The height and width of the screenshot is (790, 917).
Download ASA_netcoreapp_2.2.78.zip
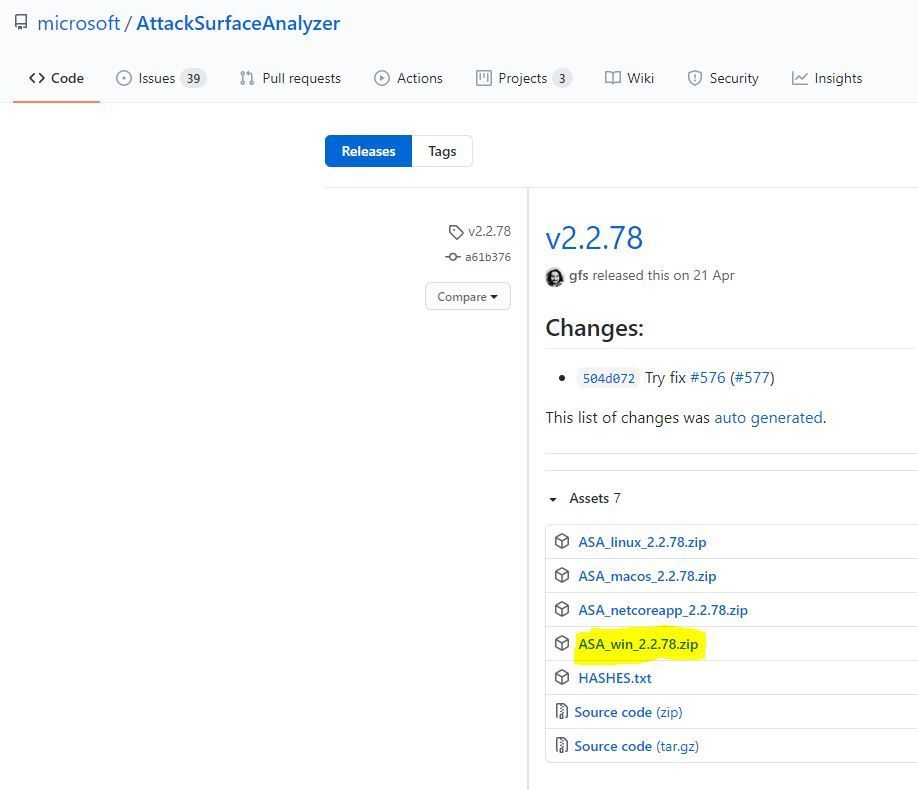pyautogui.click(x=663, y=610)
